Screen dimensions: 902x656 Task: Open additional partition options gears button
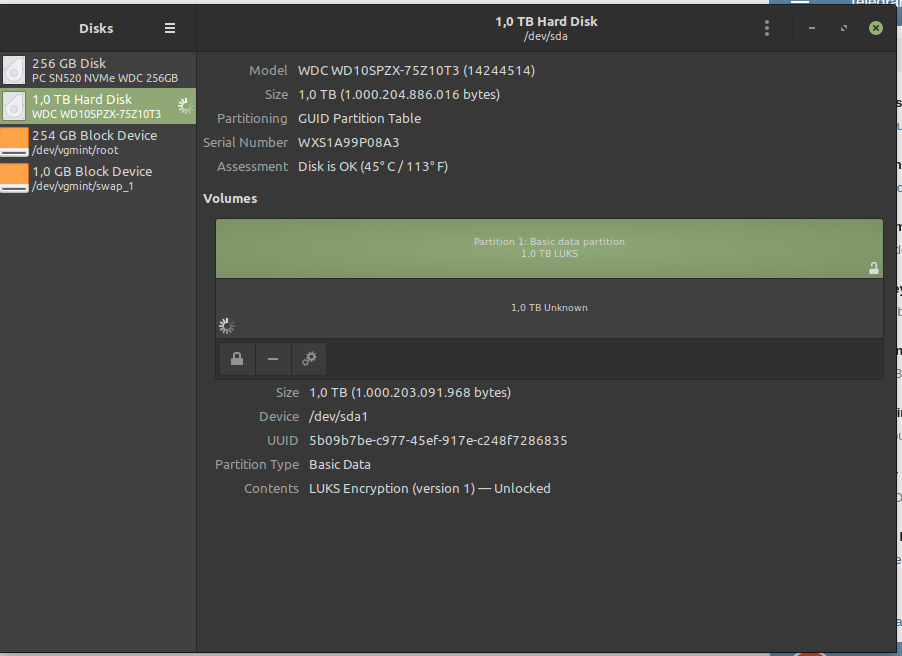(309, 359)
